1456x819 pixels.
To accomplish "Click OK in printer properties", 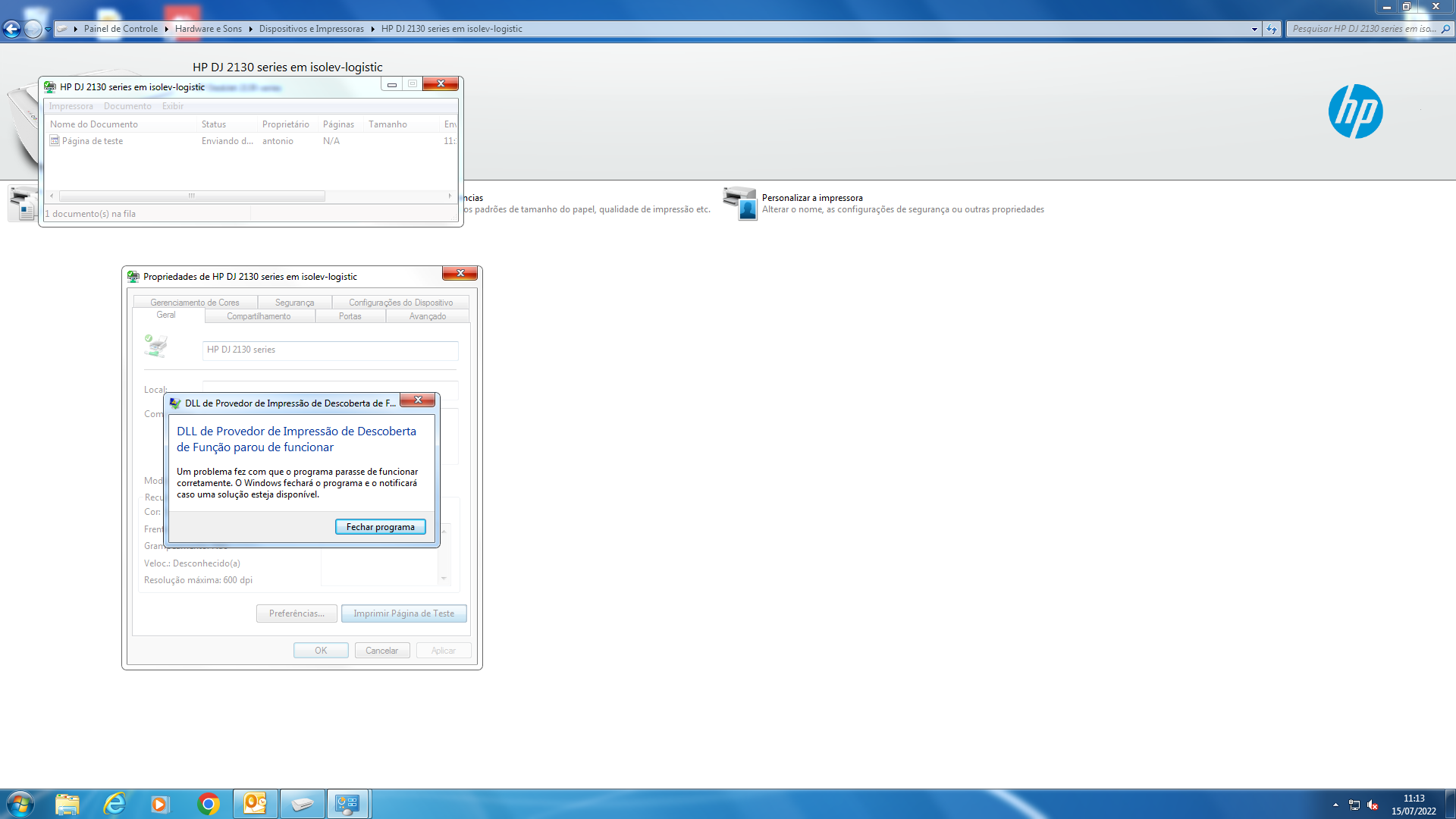I will point(321,651).
